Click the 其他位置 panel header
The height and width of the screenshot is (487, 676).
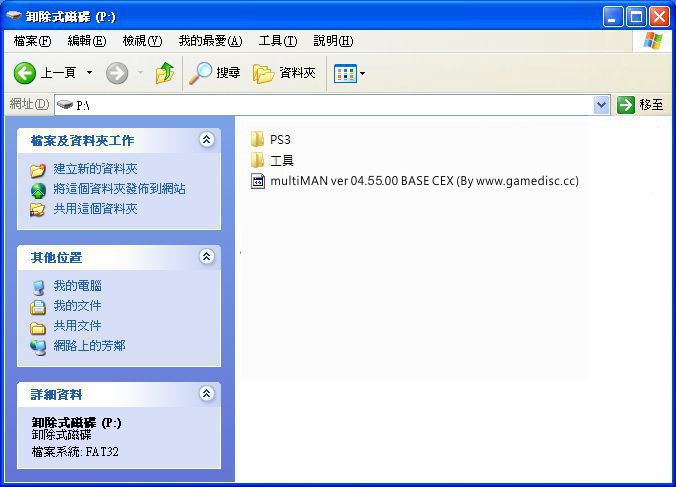point(119,258)
